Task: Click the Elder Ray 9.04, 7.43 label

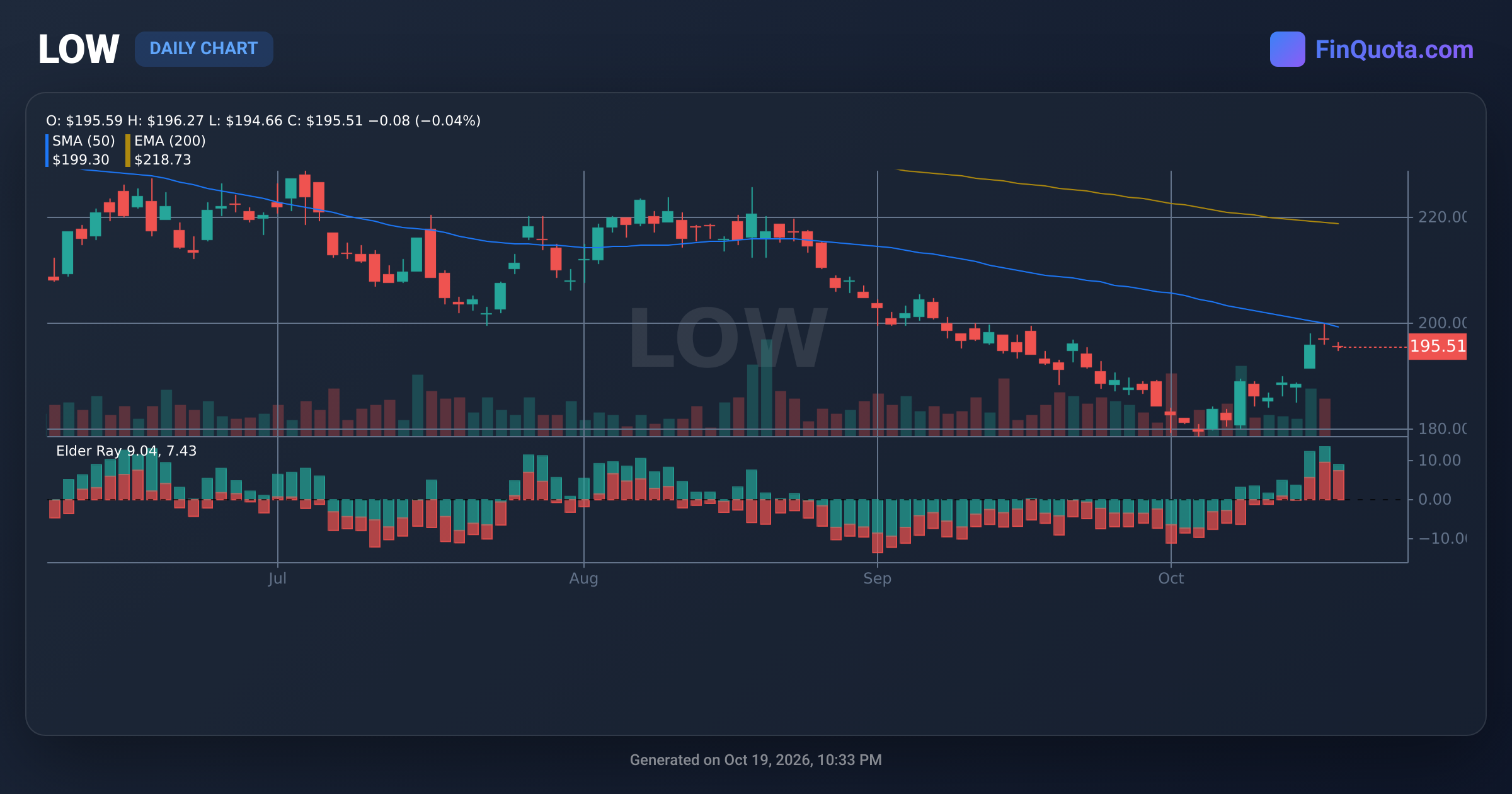Action: pos(126,451)
